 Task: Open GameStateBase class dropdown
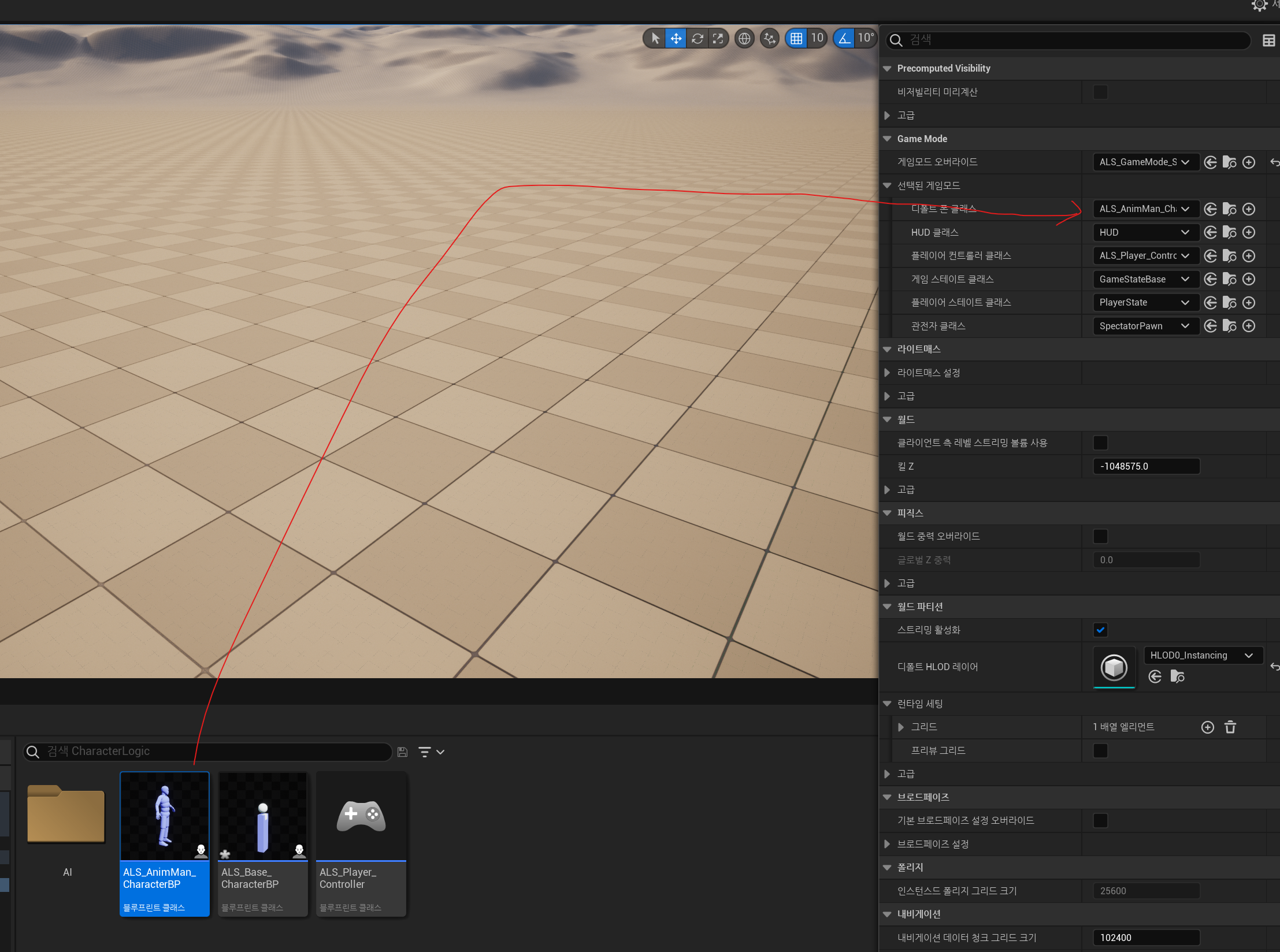(x=1145, y=280)
